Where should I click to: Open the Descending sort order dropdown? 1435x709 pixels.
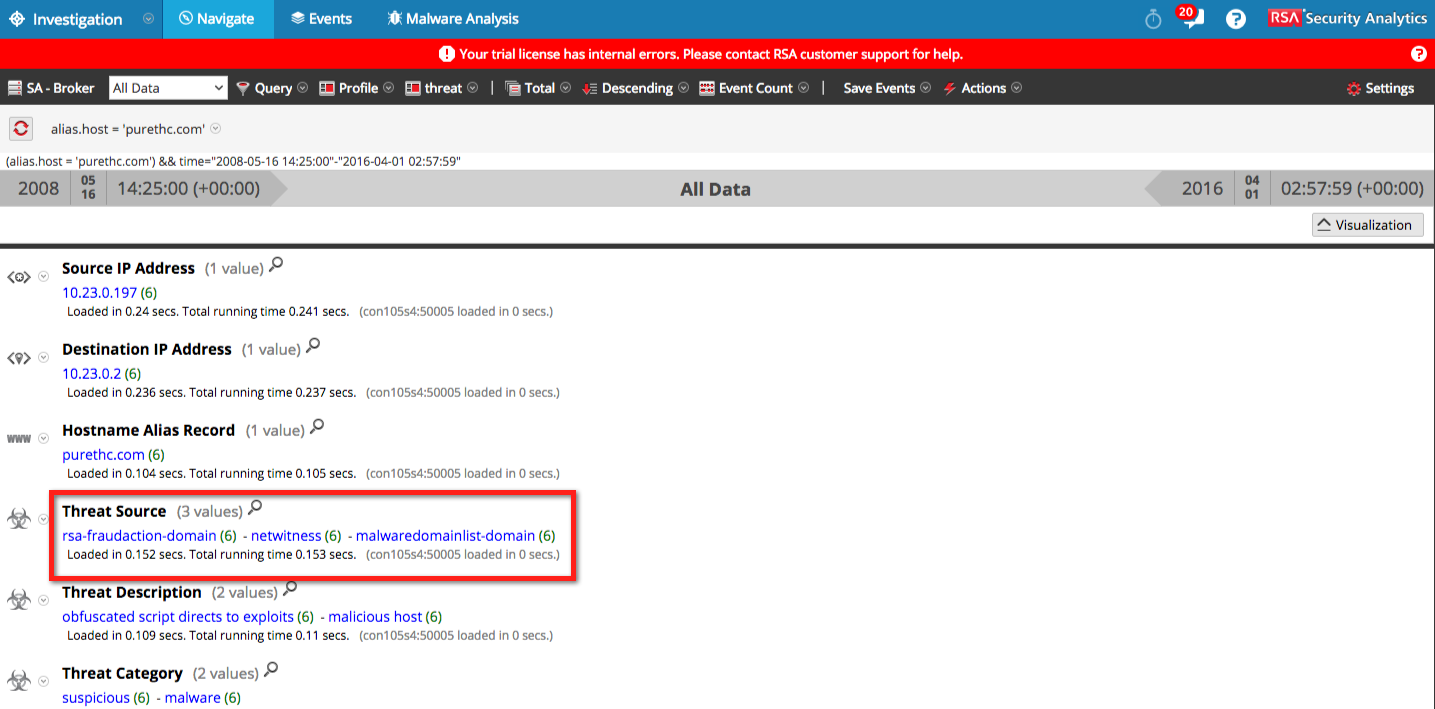point(635,88)
